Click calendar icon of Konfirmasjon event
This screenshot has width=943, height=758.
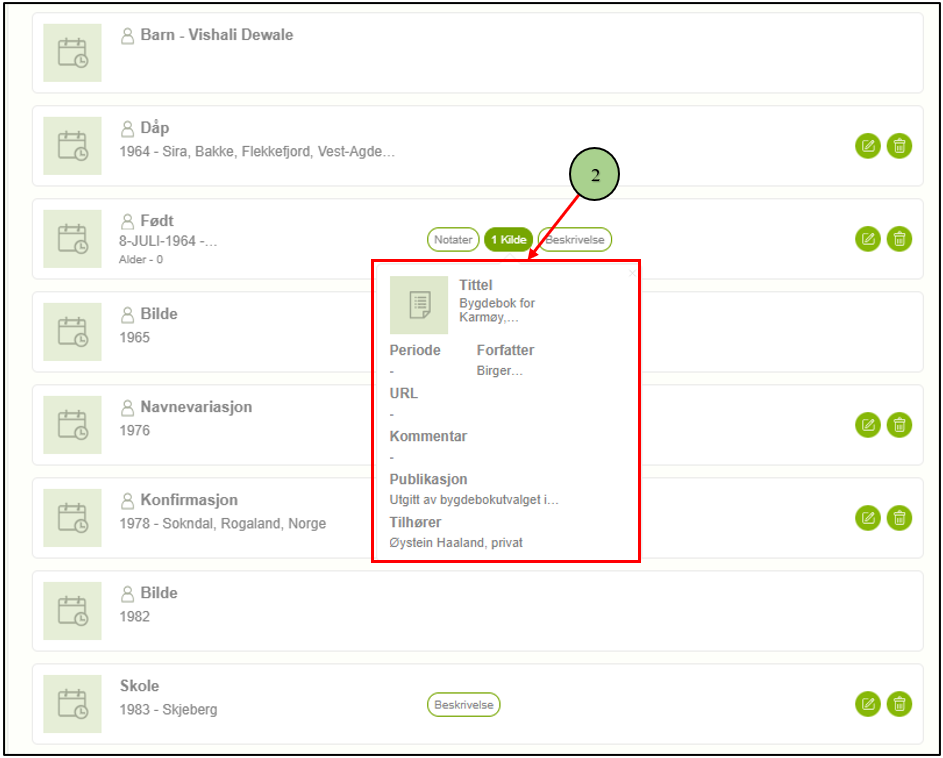point(72,518)
